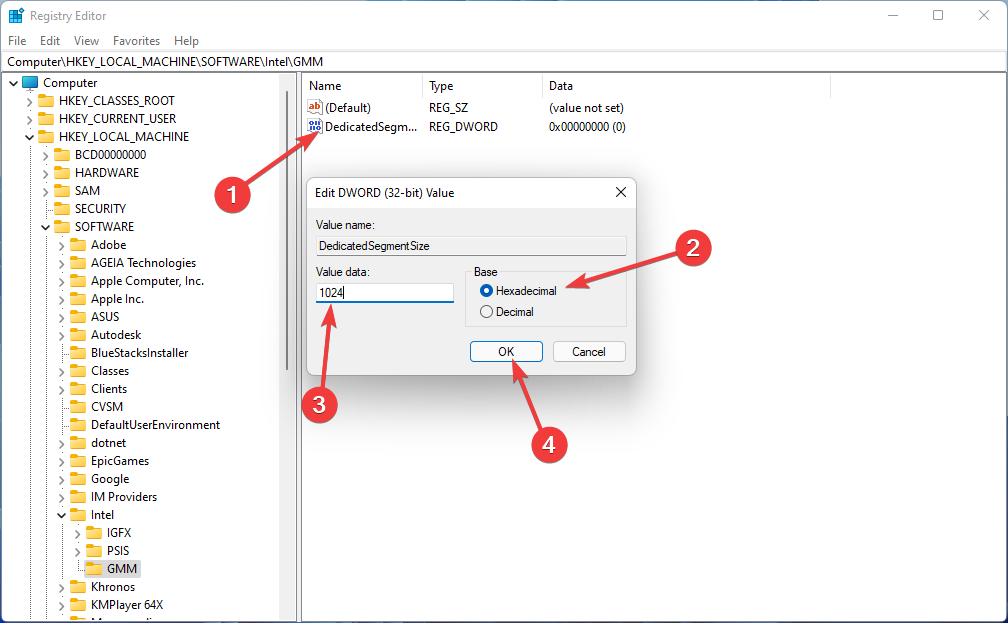Click the EpicGames folder icon

[x=78, y=461]
